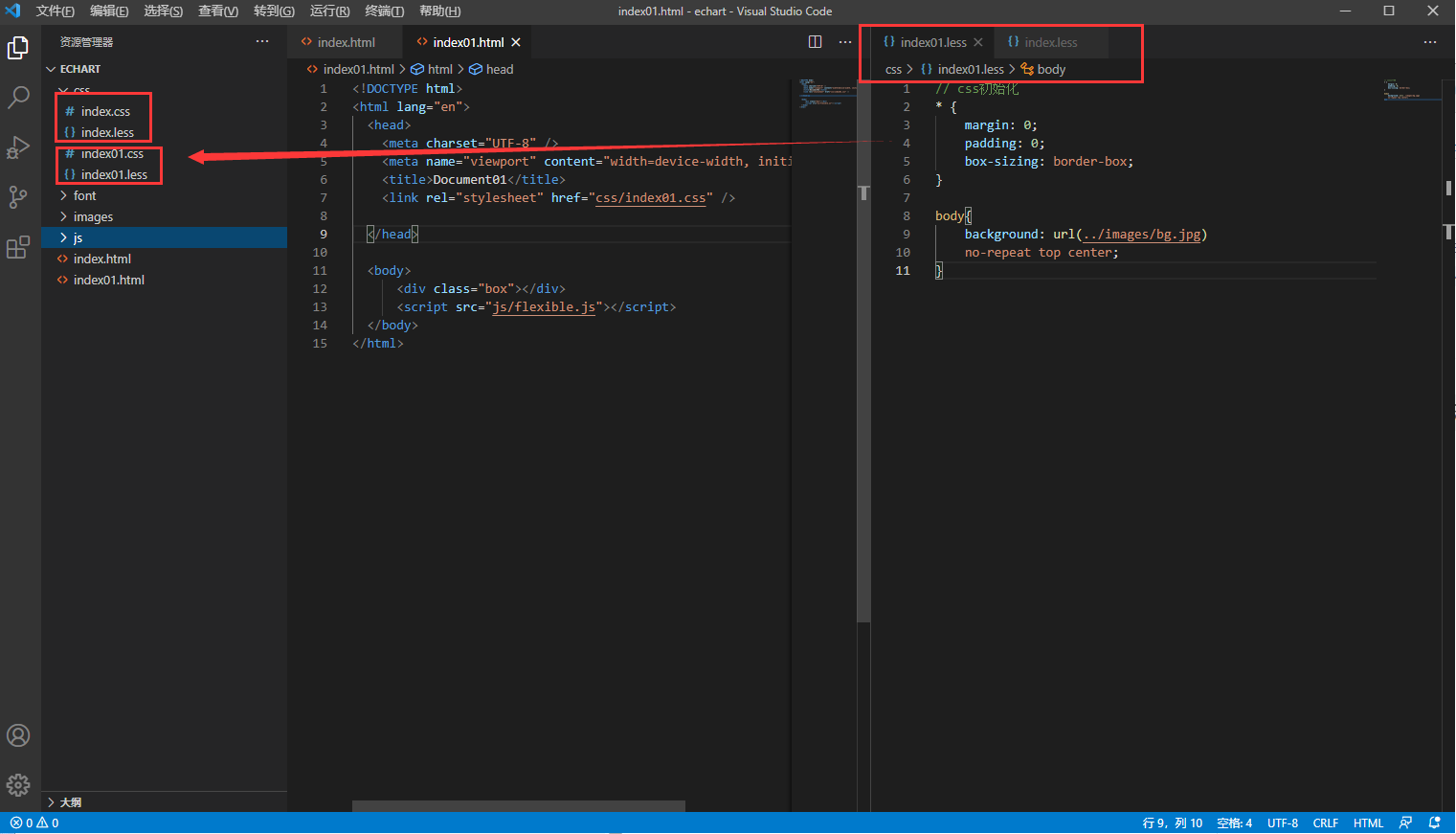Click the left editor horizontal scrollbar

[518, 806]
